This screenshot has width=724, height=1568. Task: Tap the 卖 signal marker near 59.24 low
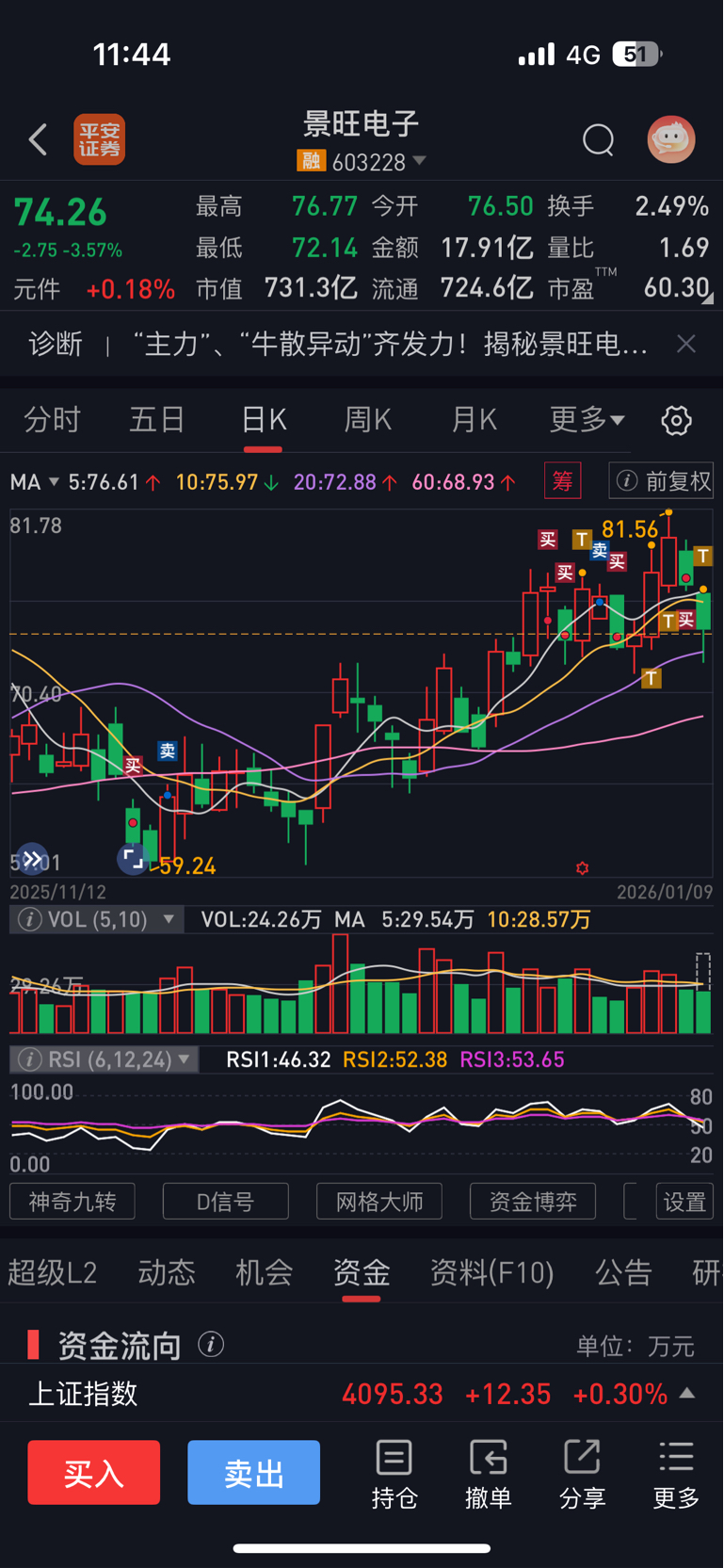pos(168,751)
